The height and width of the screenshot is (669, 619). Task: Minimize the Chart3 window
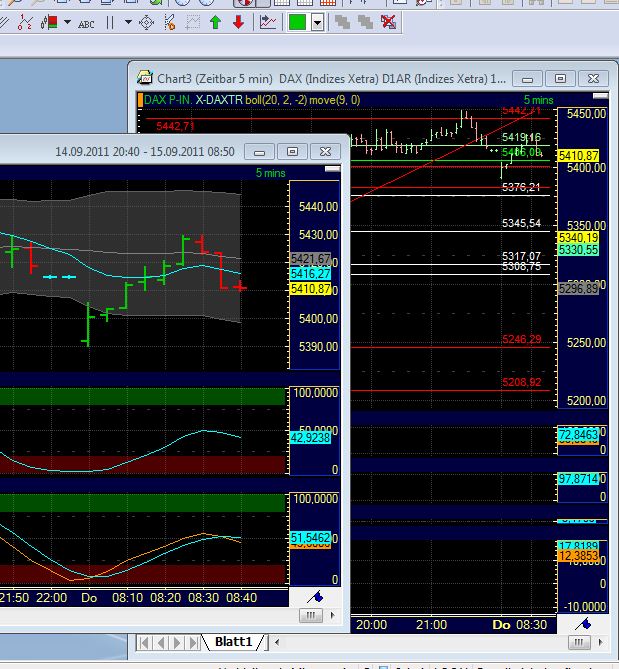pyautogui.click(x=527, y=79)
